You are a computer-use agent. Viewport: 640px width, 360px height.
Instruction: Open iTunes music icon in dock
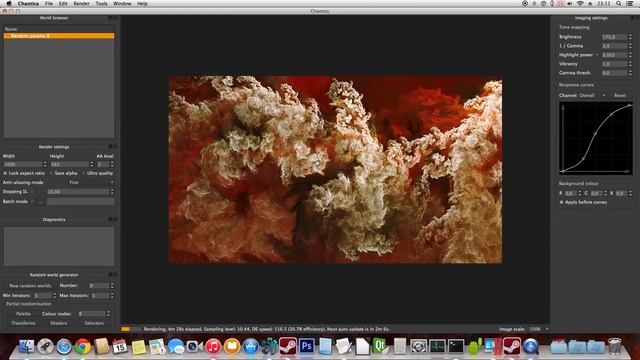point(213,347)
